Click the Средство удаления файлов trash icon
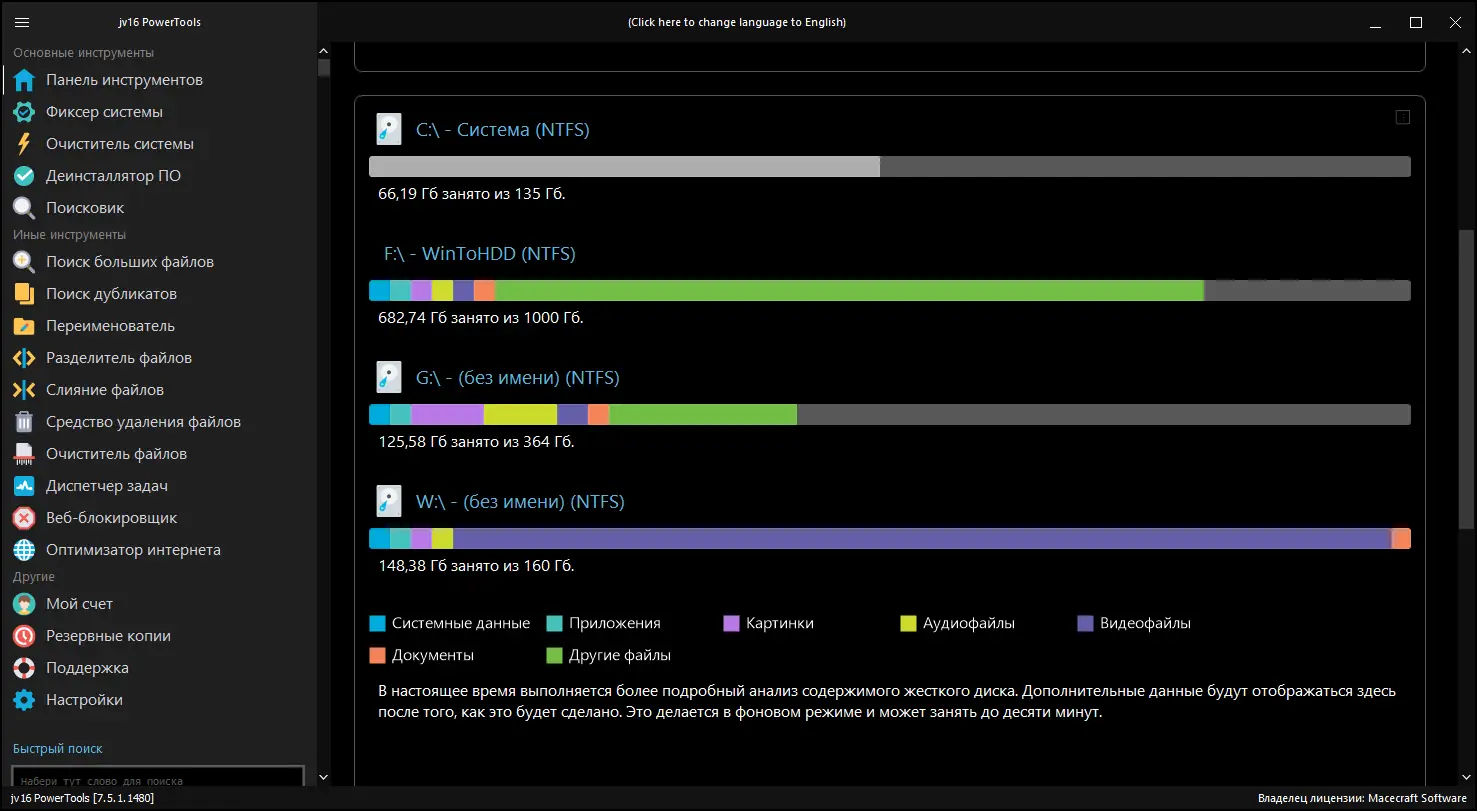The height and width of the screenshot is (811, 1477). [24, 422]
